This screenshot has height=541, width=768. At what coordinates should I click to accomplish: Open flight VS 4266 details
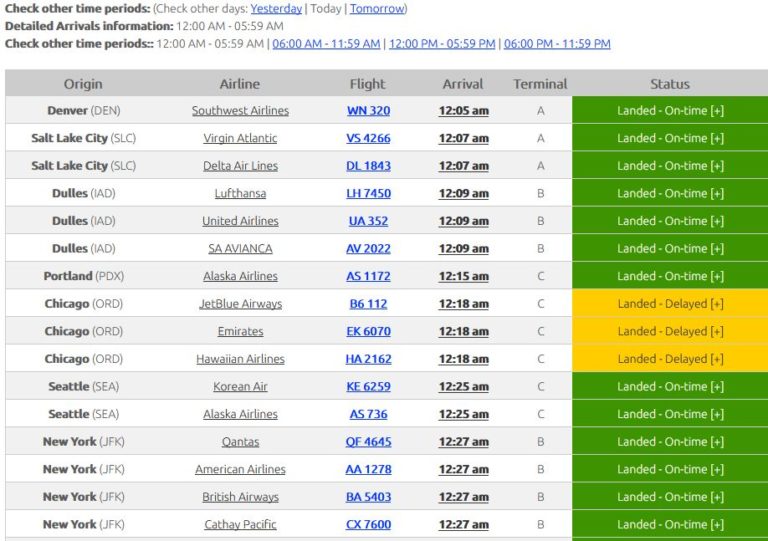tap(368, 138)
